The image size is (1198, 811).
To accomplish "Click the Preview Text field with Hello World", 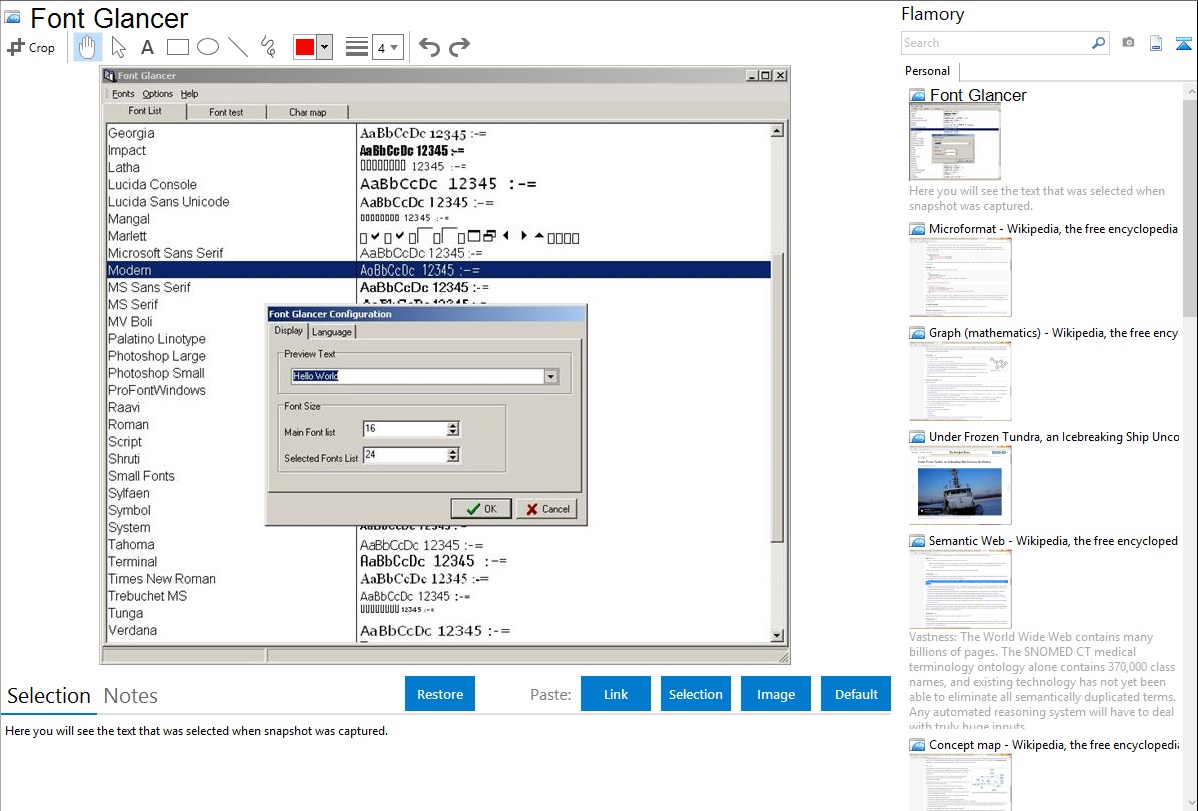I will [x=417, y=376].
